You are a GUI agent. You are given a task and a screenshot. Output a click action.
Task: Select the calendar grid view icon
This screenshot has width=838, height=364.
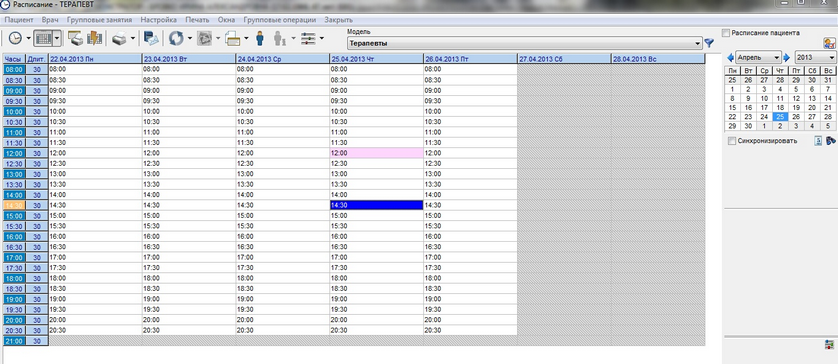[43, 38]
